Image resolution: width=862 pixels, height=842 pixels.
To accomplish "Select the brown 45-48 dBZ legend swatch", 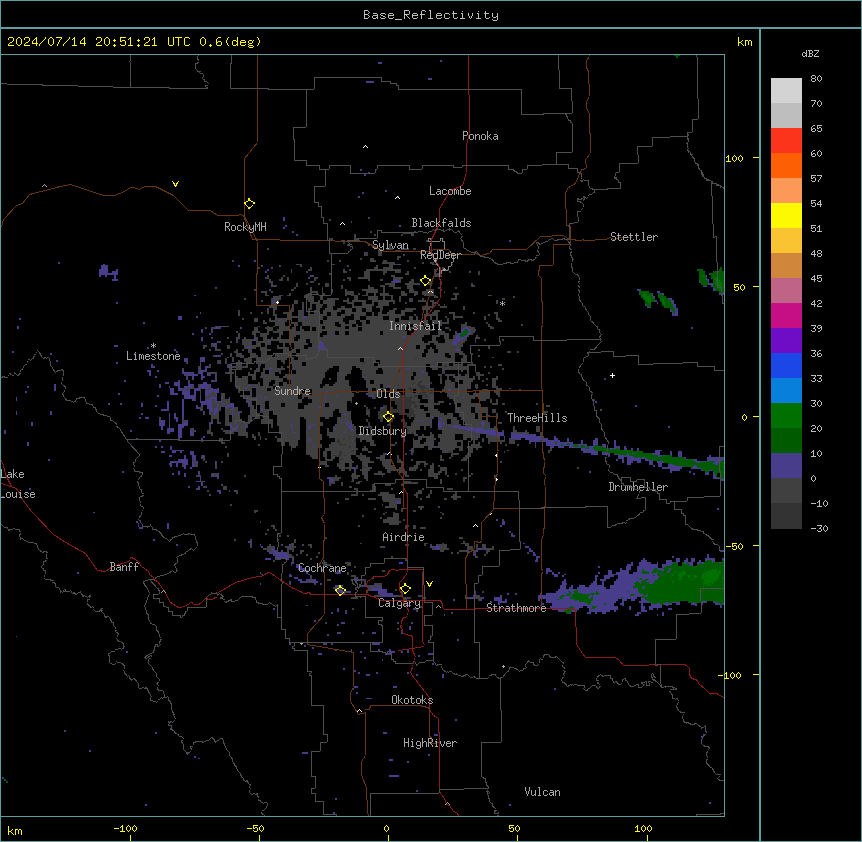I will pyautogui.click(x=786, y=265).
